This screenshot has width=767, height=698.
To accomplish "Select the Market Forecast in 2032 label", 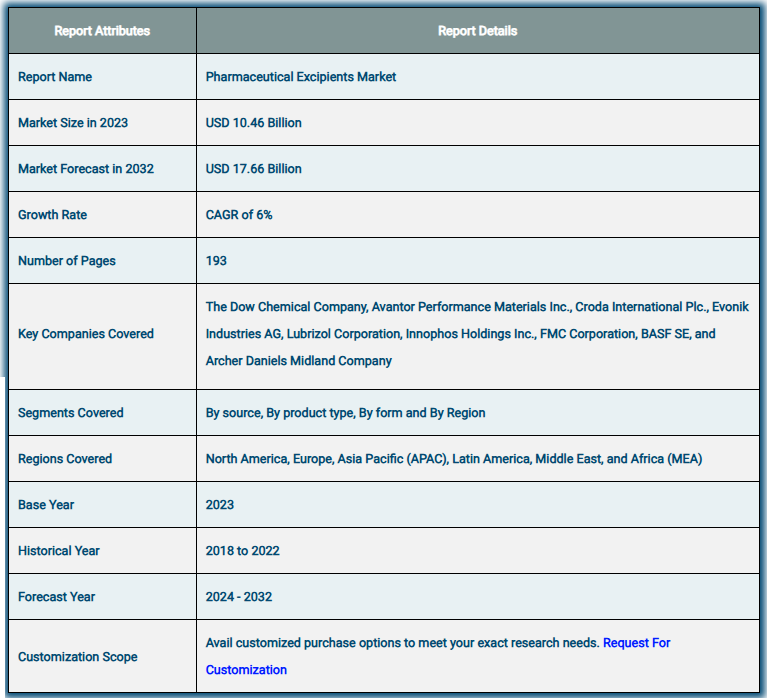I will (x=86, y=169).
